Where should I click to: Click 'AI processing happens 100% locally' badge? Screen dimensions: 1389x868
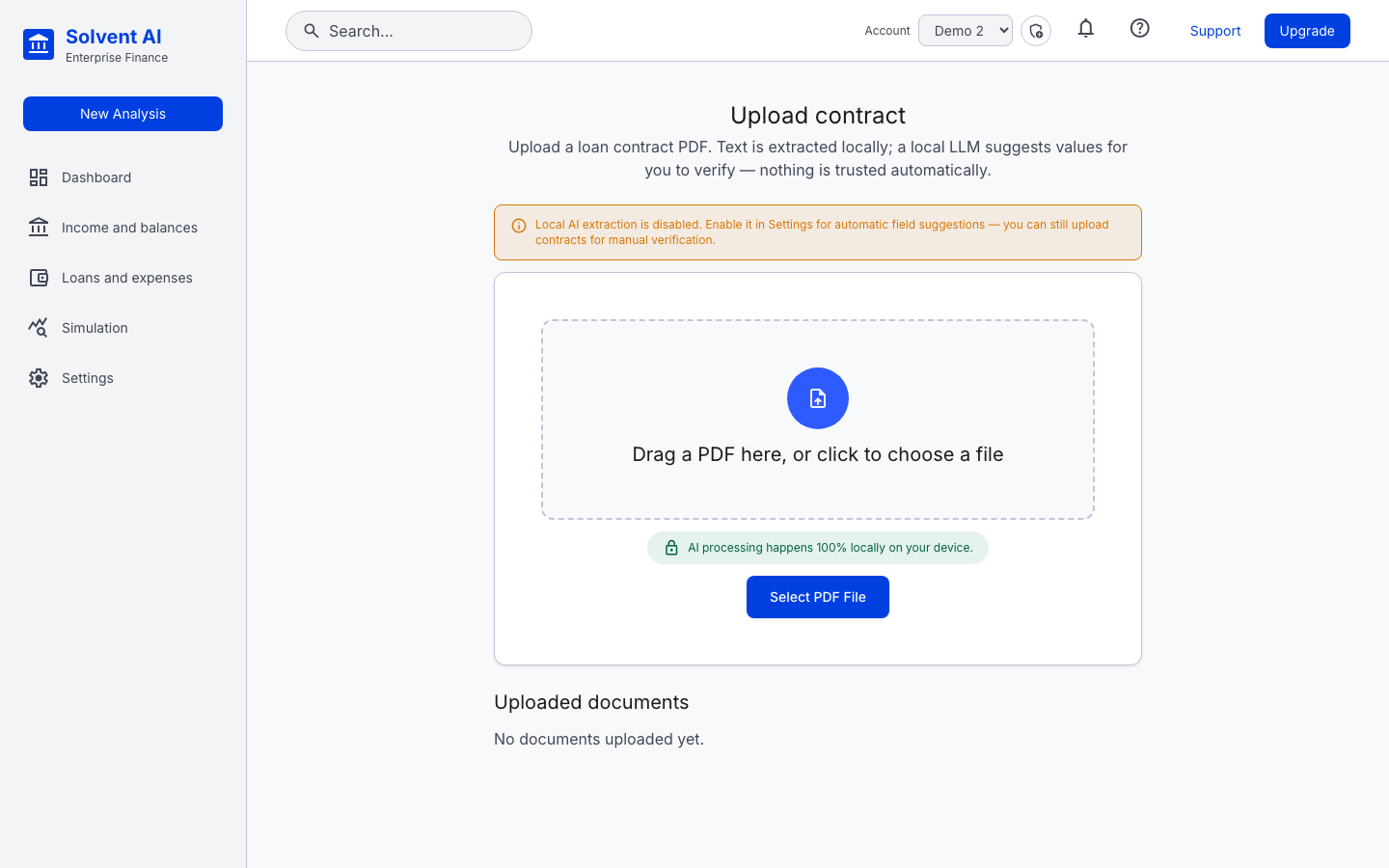pyautogui.click(x=818, y=548)
